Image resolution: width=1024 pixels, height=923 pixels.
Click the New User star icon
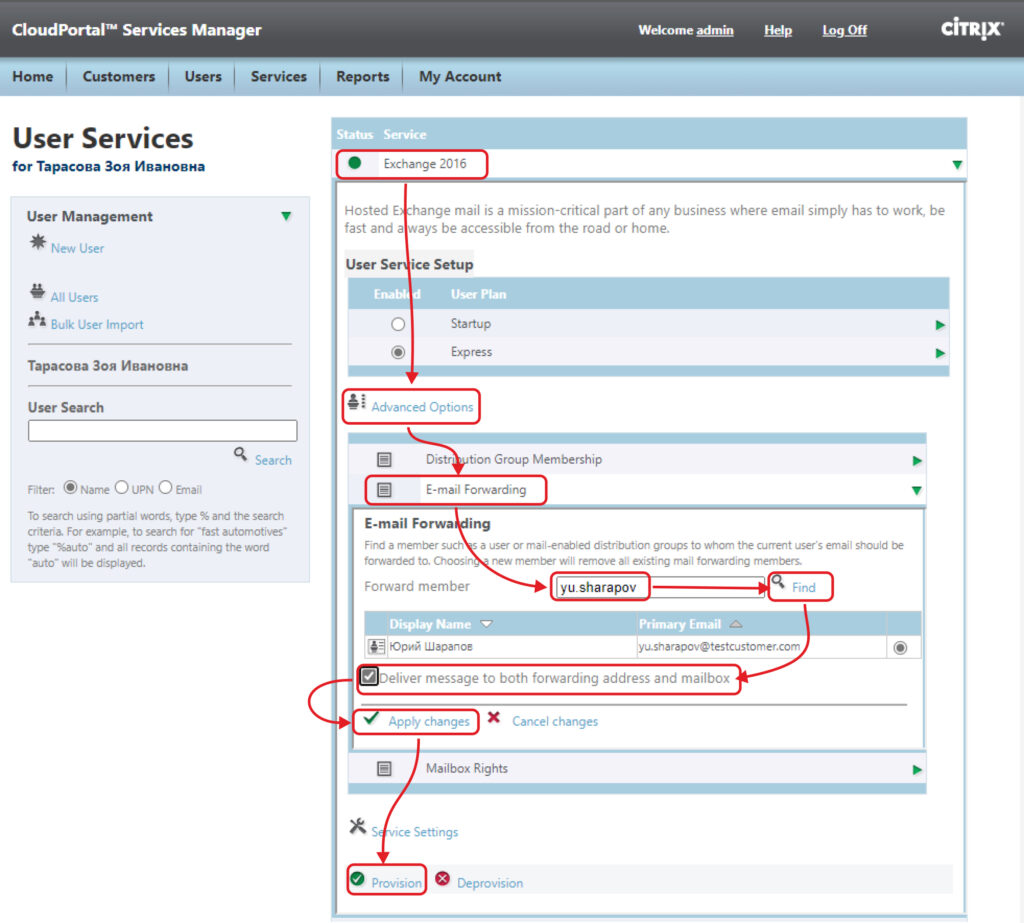point(38,242)
